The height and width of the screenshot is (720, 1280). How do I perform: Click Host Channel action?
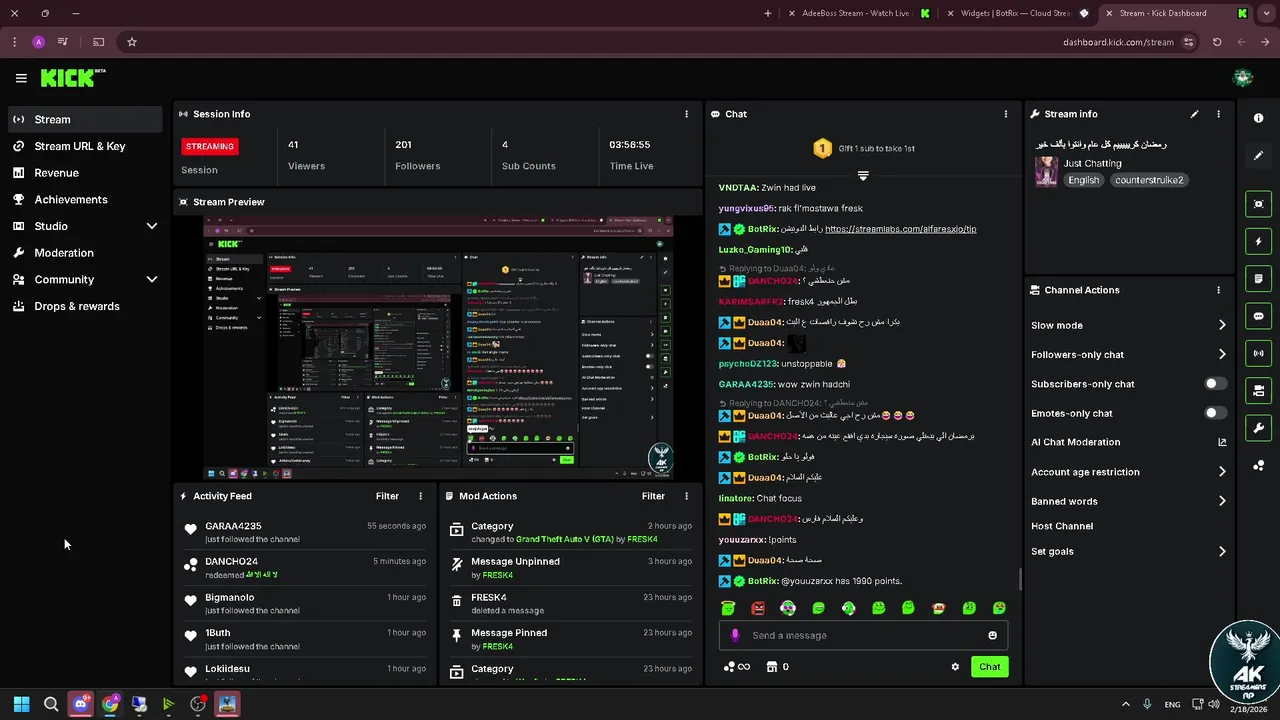click(x=1062, y=526)
